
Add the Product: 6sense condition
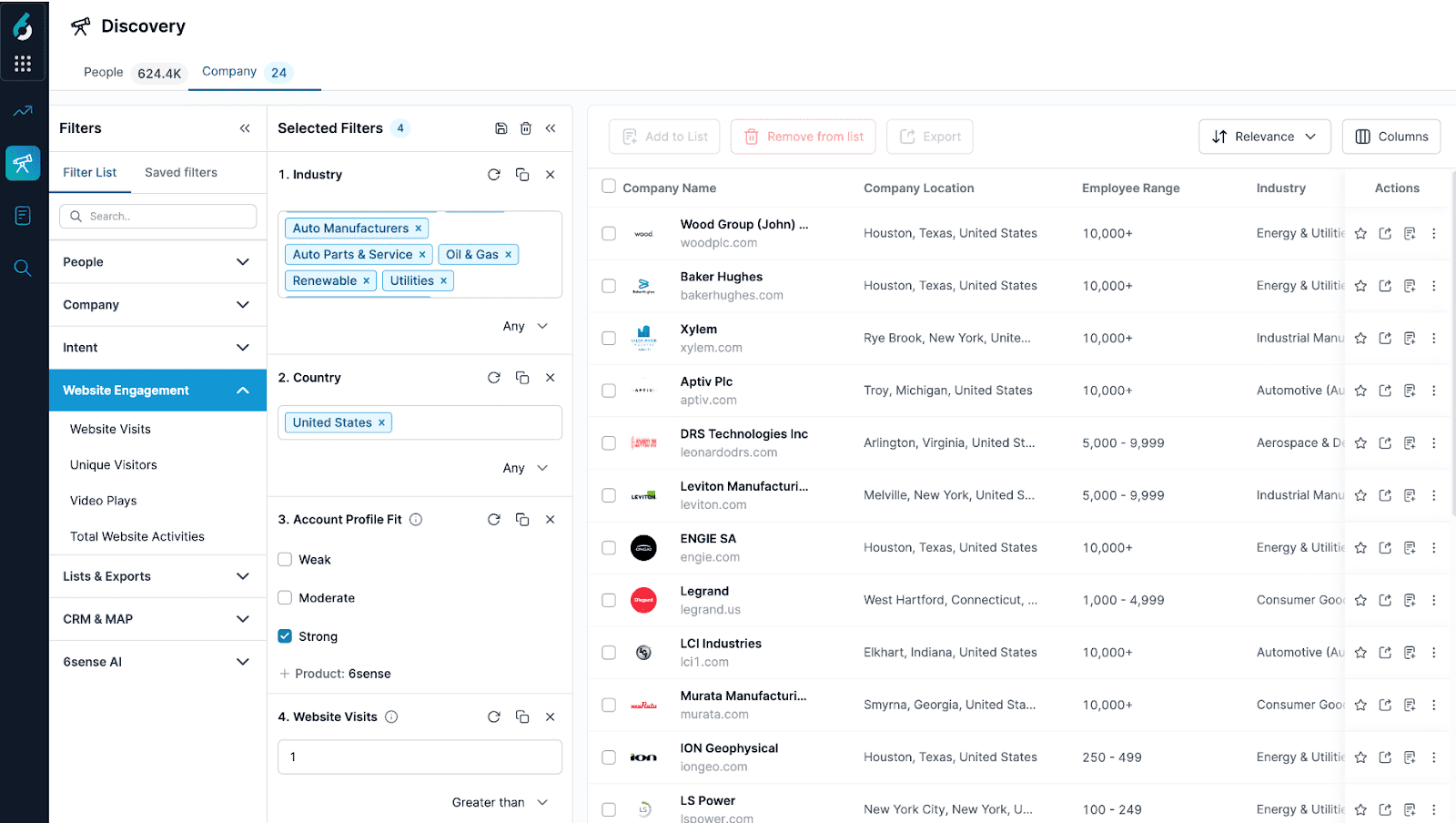[x=335, y=675]
